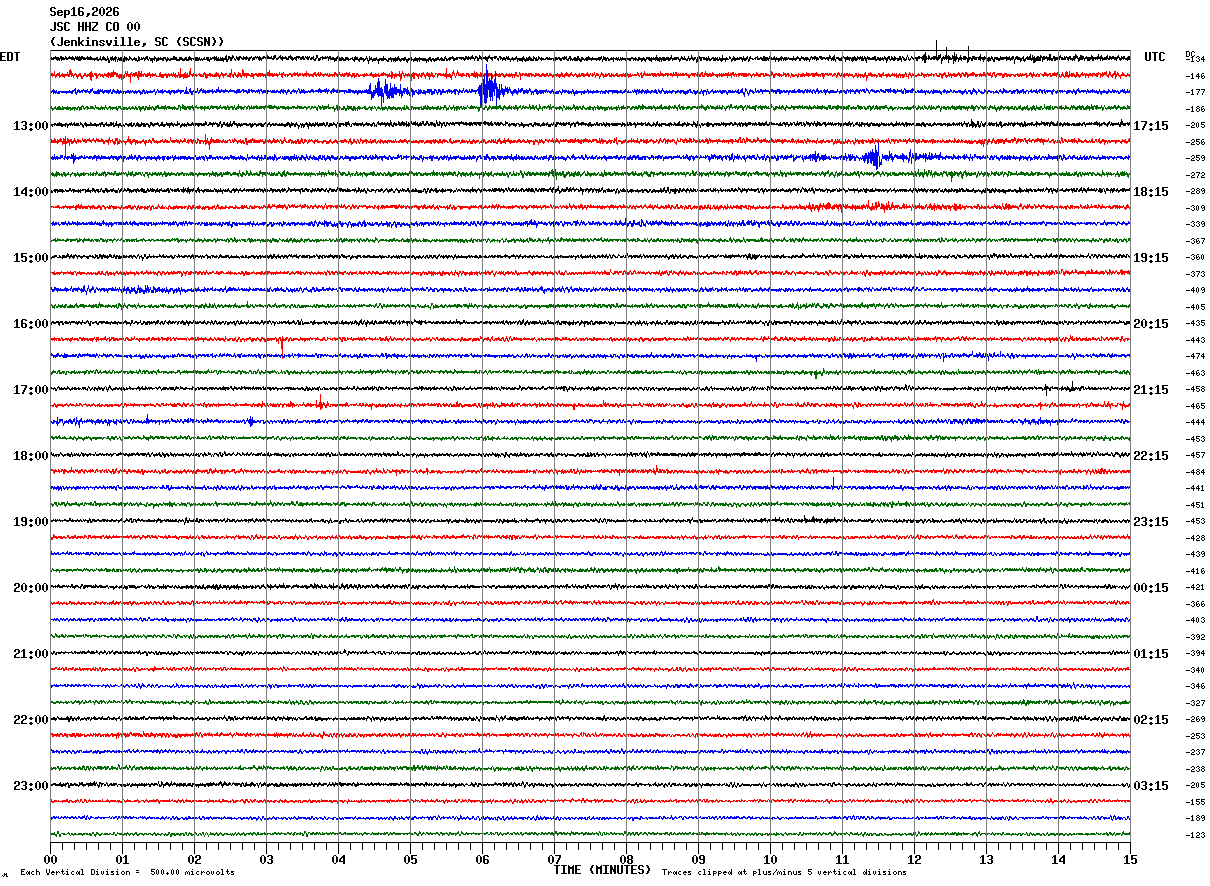
Task: Click the 20:00 EDT time label
Action: pyautogui.click(x=30, y=588)
